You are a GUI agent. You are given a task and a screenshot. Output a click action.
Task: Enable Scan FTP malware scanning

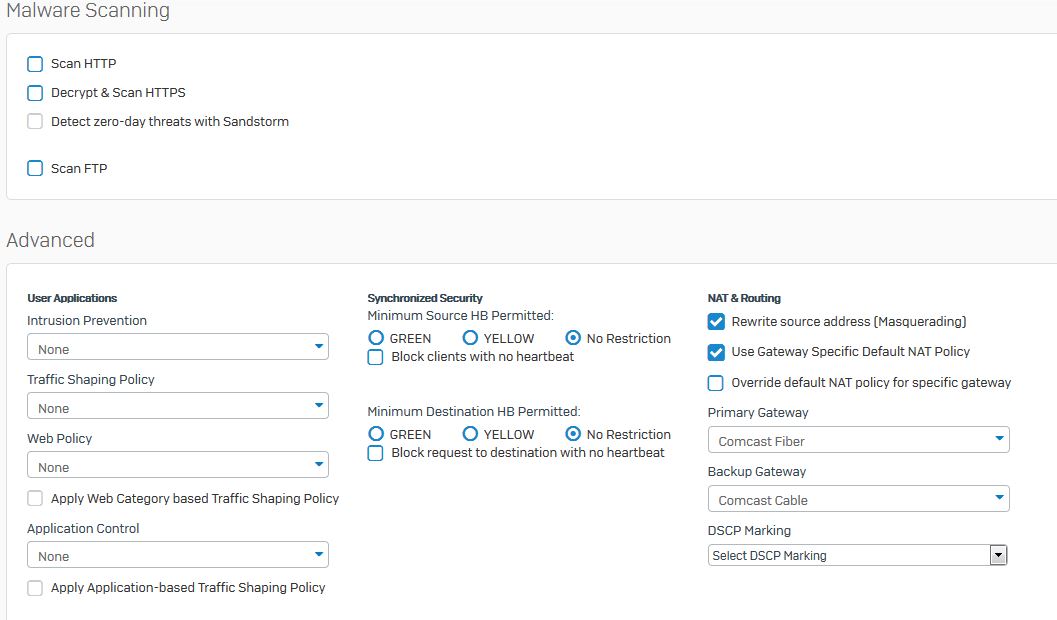(x=35, y=169)
